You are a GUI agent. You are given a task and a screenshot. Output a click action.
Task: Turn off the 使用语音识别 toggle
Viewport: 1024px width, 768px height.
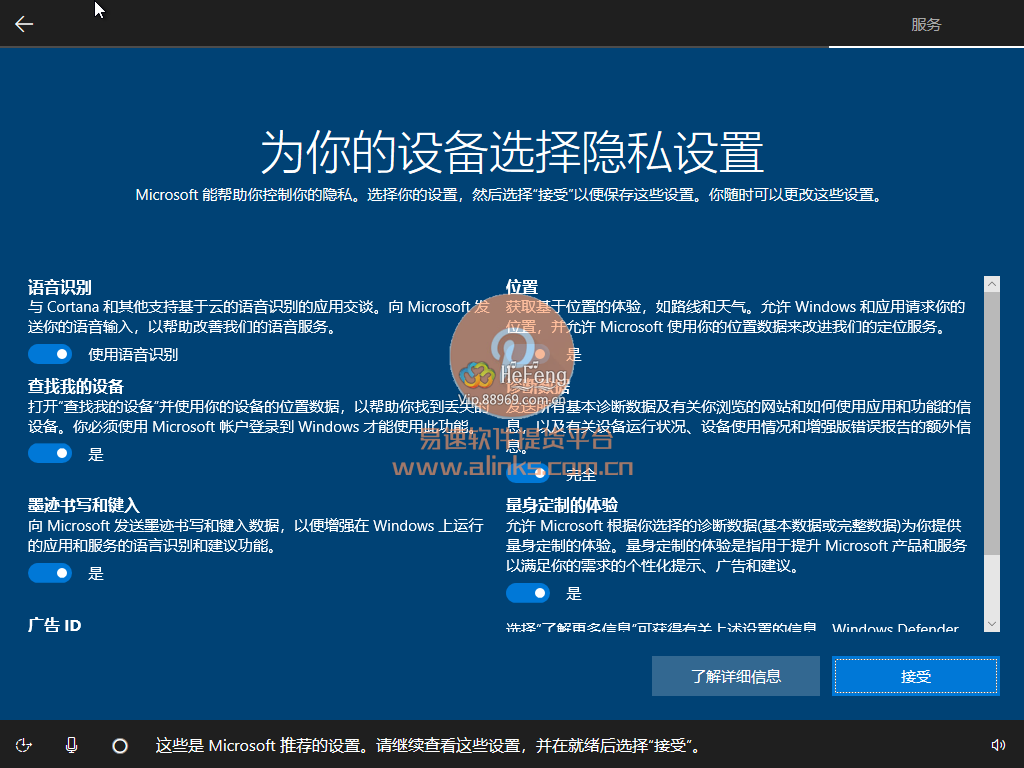pyautogui.click(x=50, y=354)
